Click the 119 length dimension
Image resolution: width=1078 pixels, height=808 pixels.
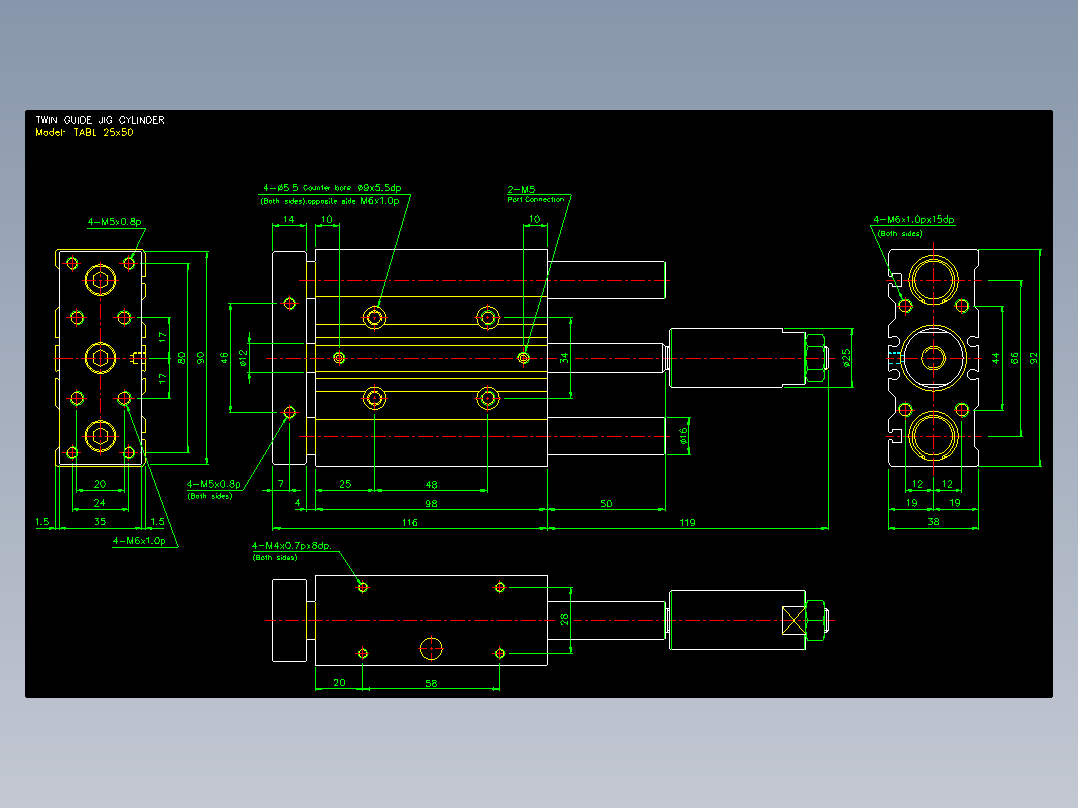point(688,523)
